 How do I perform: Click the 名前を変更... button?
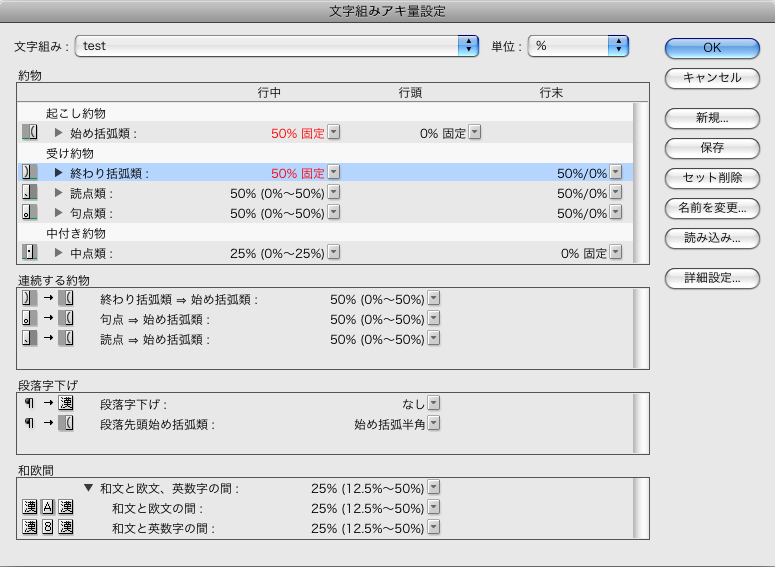point(712,208)
